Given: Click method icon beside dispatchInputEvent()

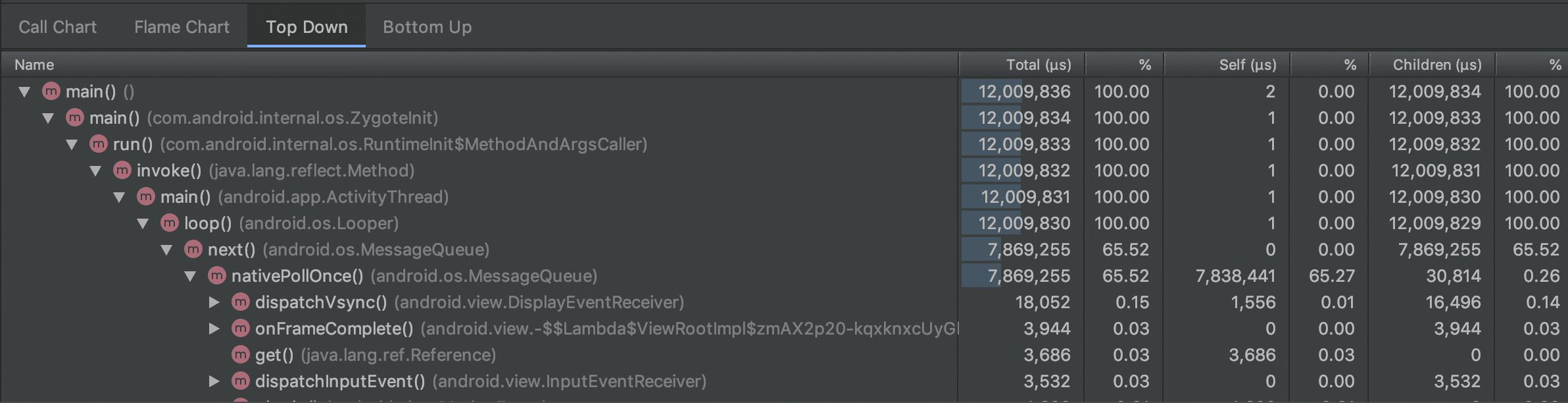Looking at the screenshot, I should (x=241, y=381).
